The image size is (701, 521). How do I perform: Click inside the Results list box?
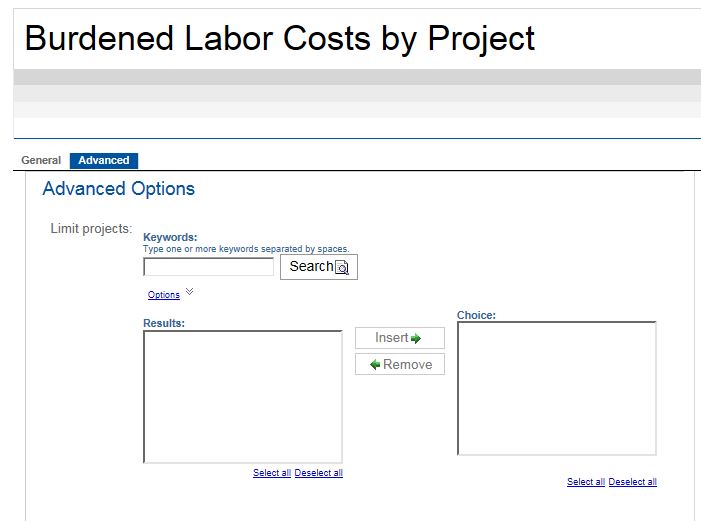pos(243,396)
